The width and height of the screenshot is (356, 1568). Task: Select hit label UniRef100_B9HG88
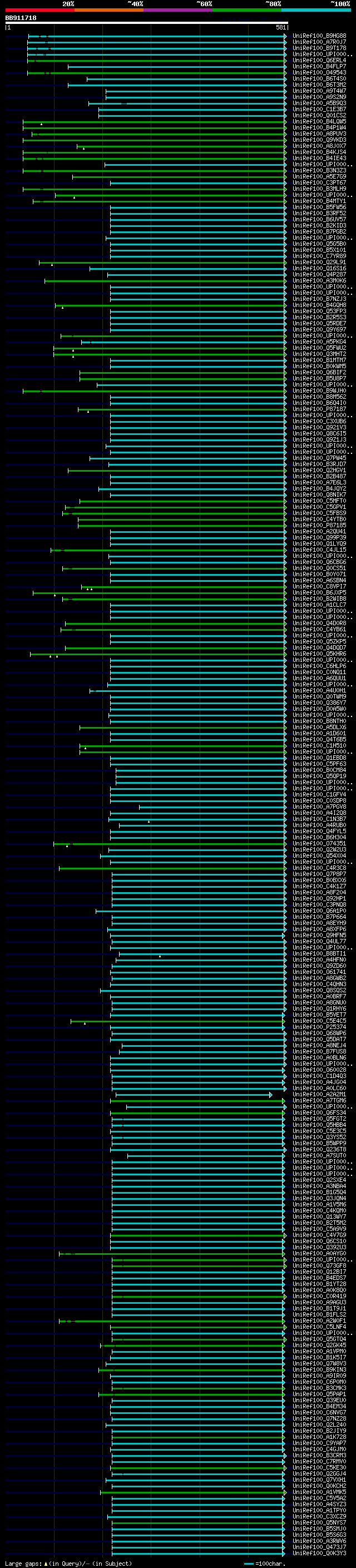(319, 36)
